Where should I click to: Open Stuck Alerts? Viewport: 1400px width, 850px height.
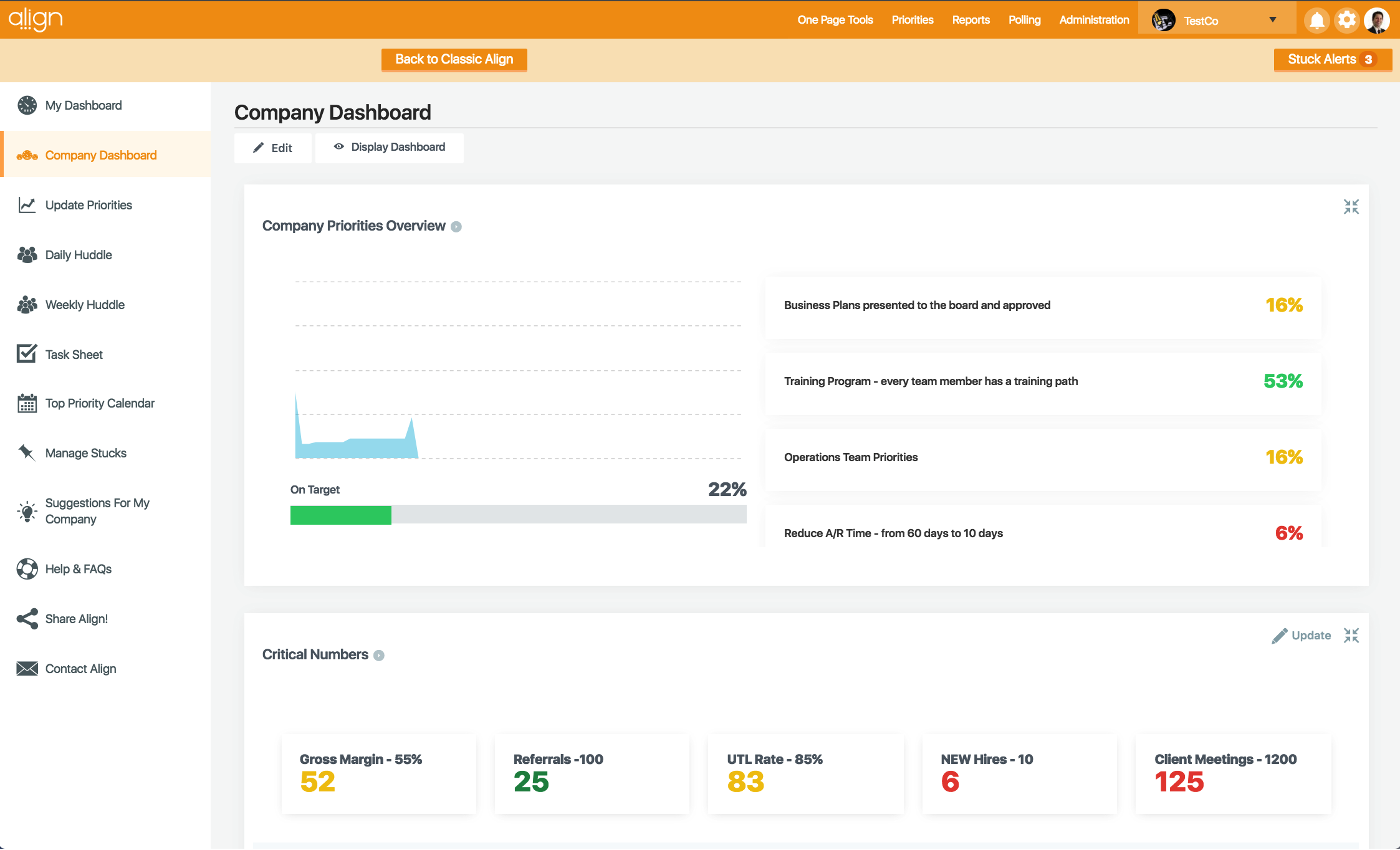pyautogui.click(x=1333, y=59)
